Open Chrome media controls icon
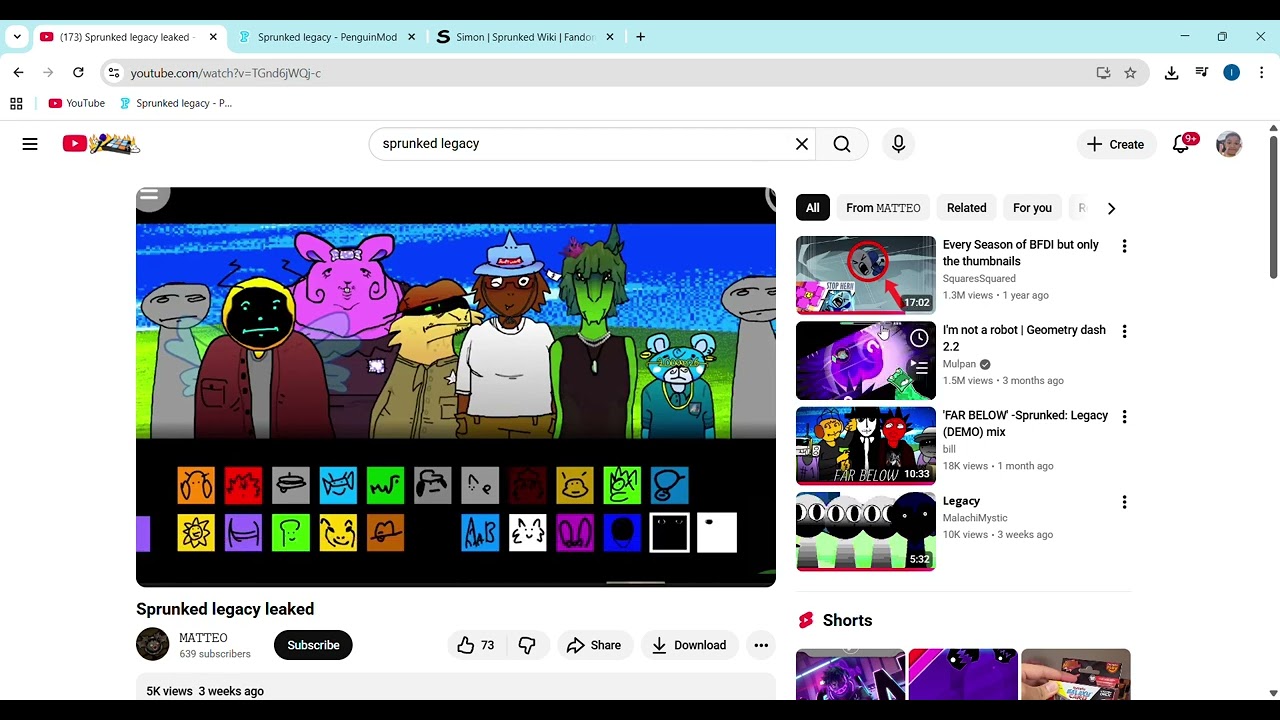 click(1202, 73)
